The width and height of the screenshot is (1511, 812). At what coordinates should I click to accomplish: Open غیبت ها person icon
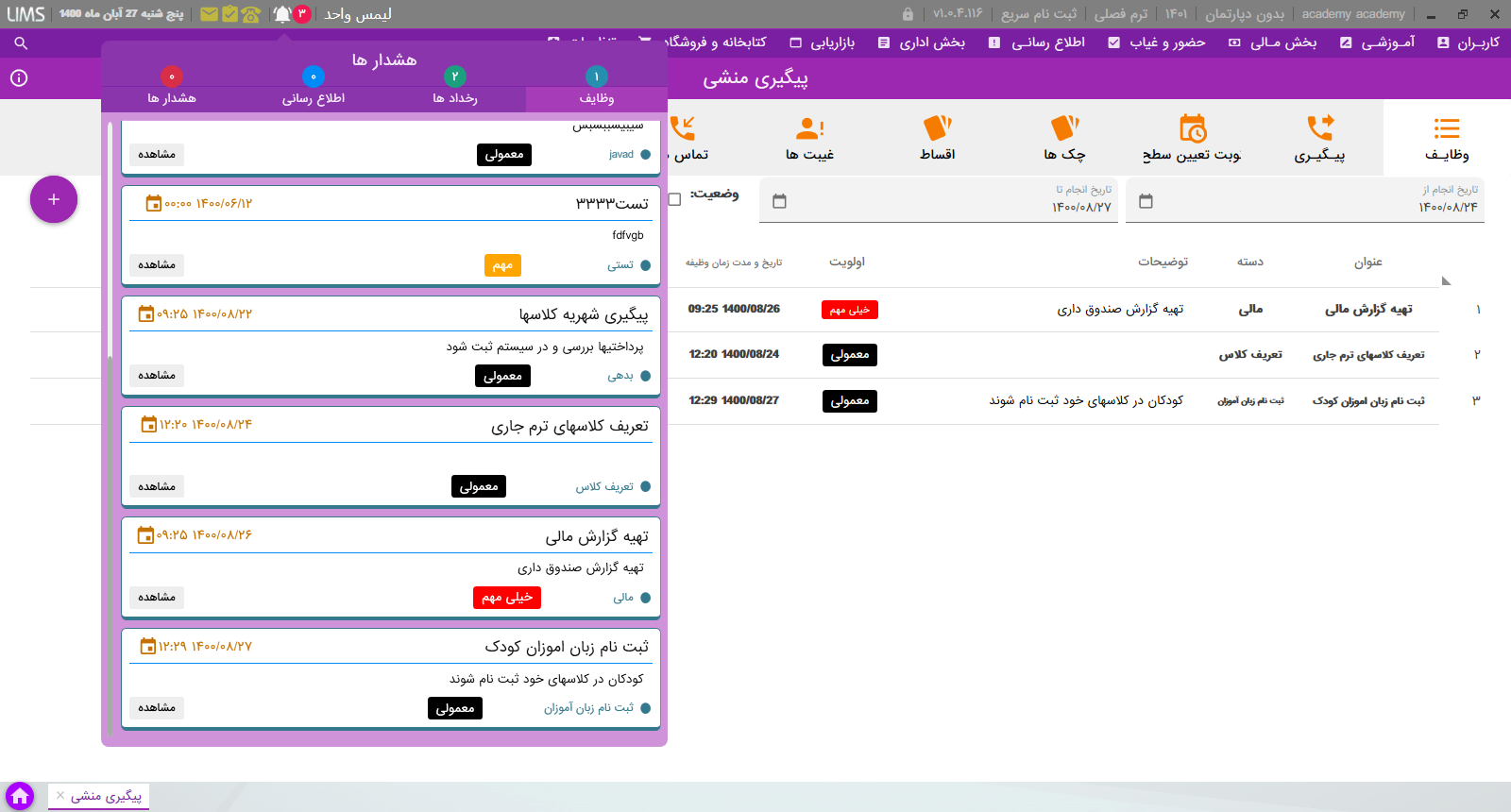click(809, 138)
